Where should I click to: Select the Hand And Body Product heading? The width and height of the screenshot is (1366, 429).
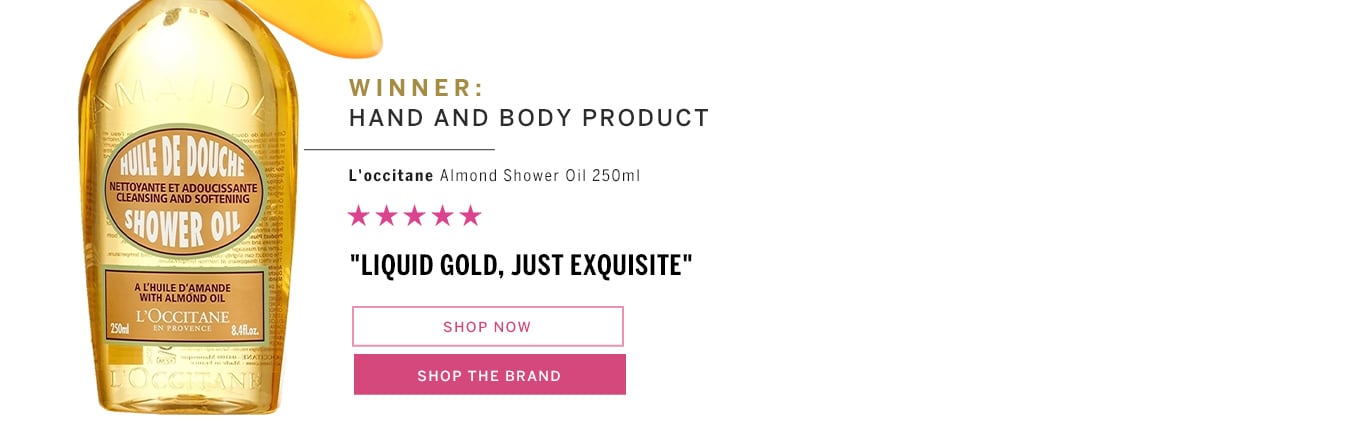(529, 118)
